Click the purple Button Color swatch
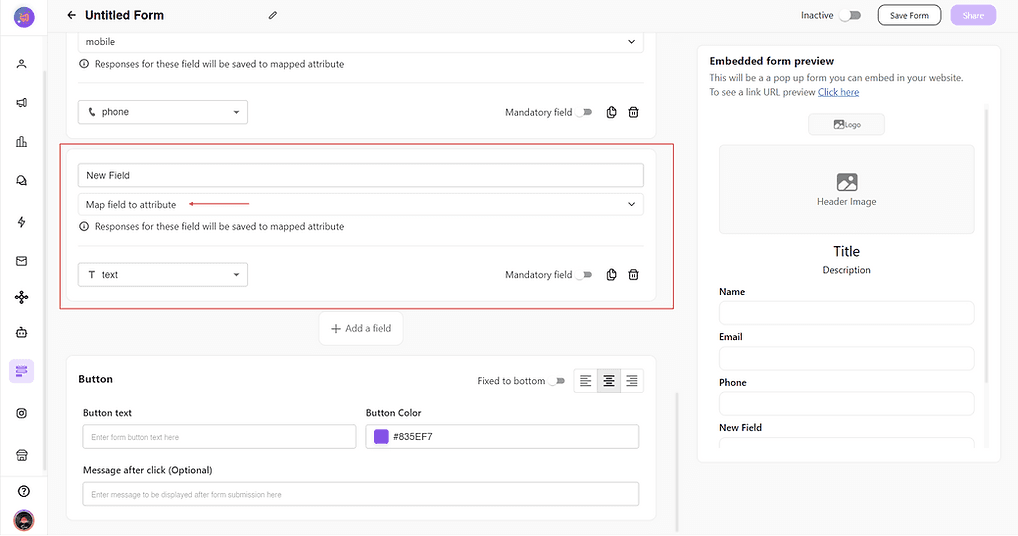1018x536 pixels. 381,437
